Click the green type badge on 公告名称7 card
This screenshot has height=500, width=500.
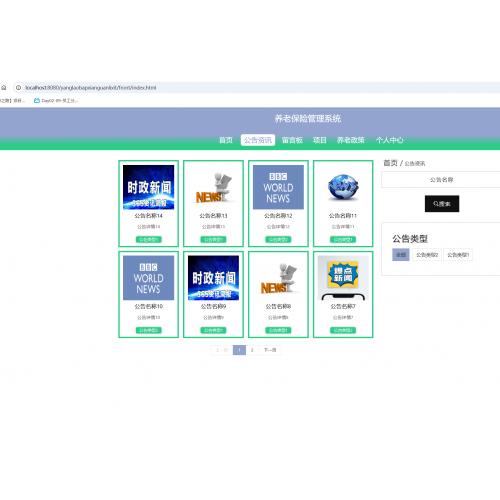pyautogui.click(x=343, y=330)
